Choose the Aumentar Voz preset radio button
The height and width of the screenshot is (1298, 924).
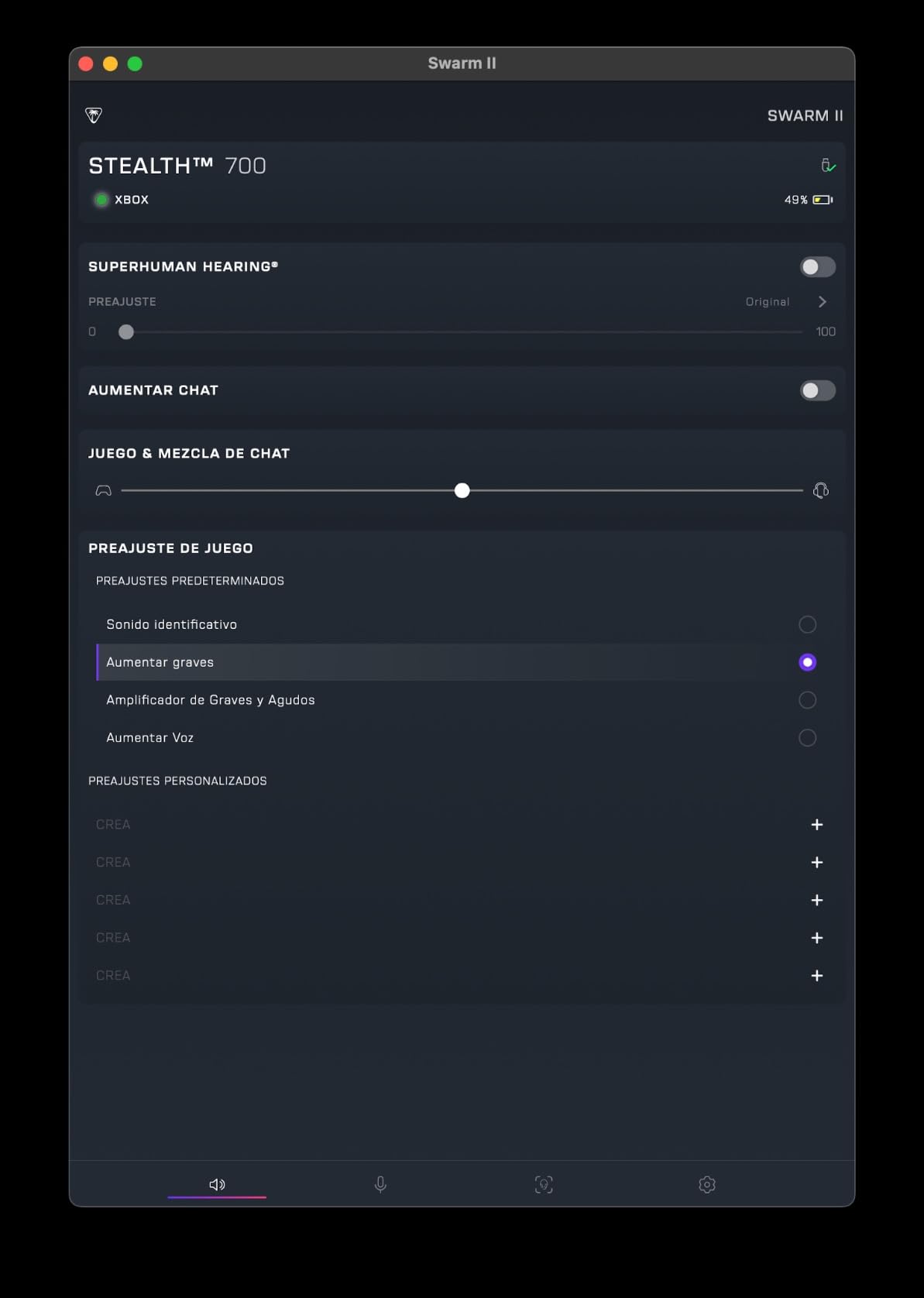click(x=807, y=738)
